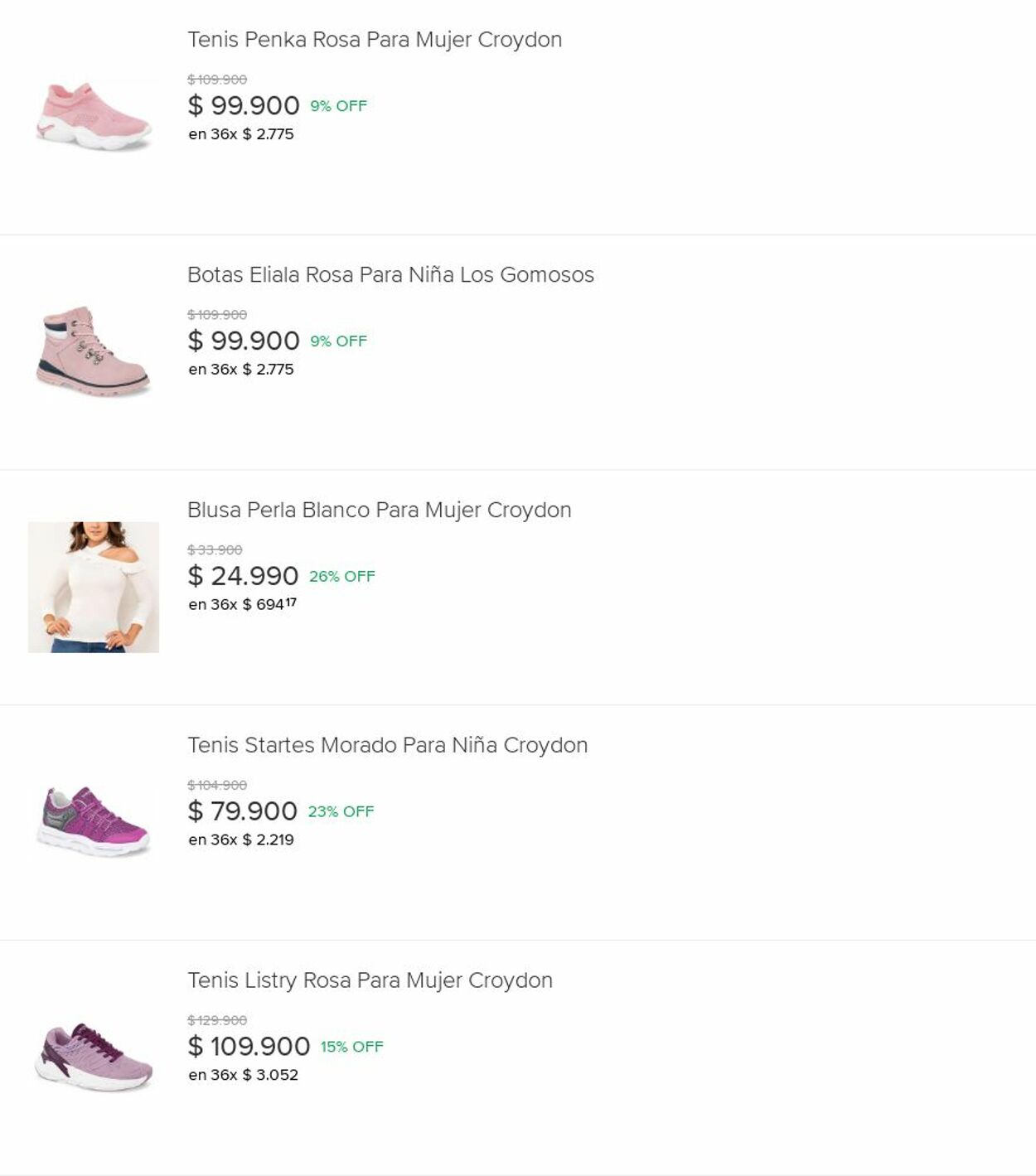Open the Tenis Listry Rosa product title
The height and width of the screenshot is (1176, 1036).
pos(370,980)
